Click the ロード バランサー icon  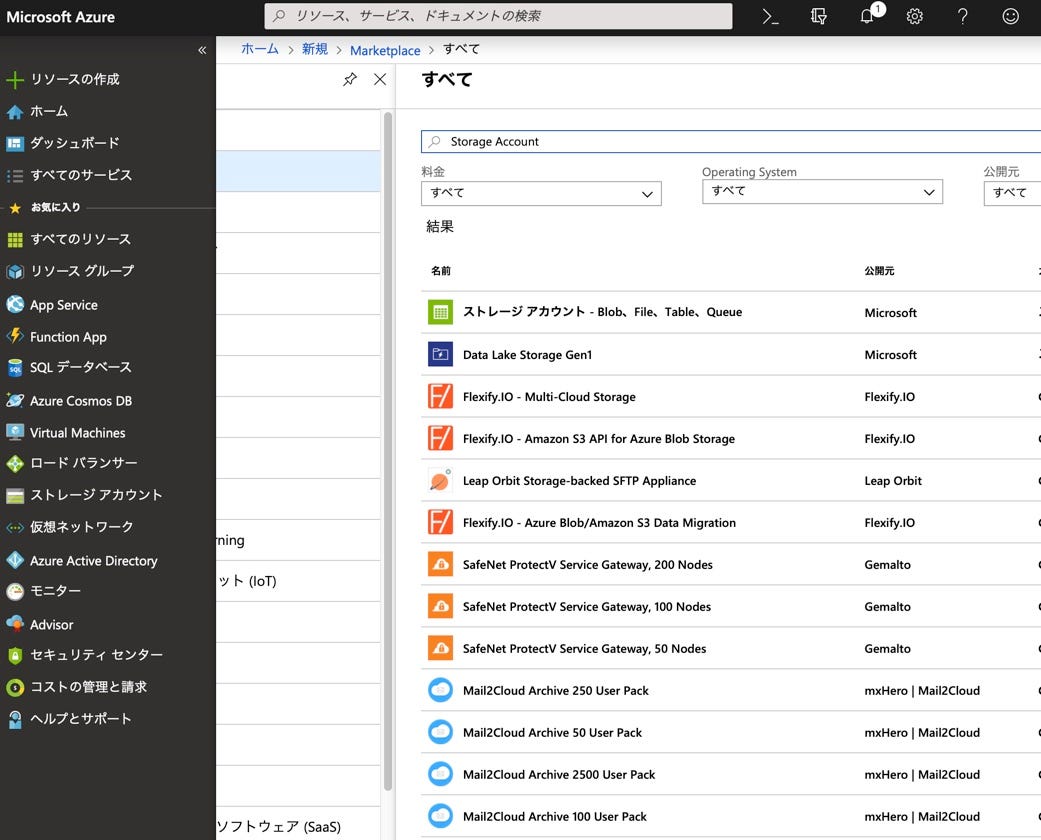(15, 463)
